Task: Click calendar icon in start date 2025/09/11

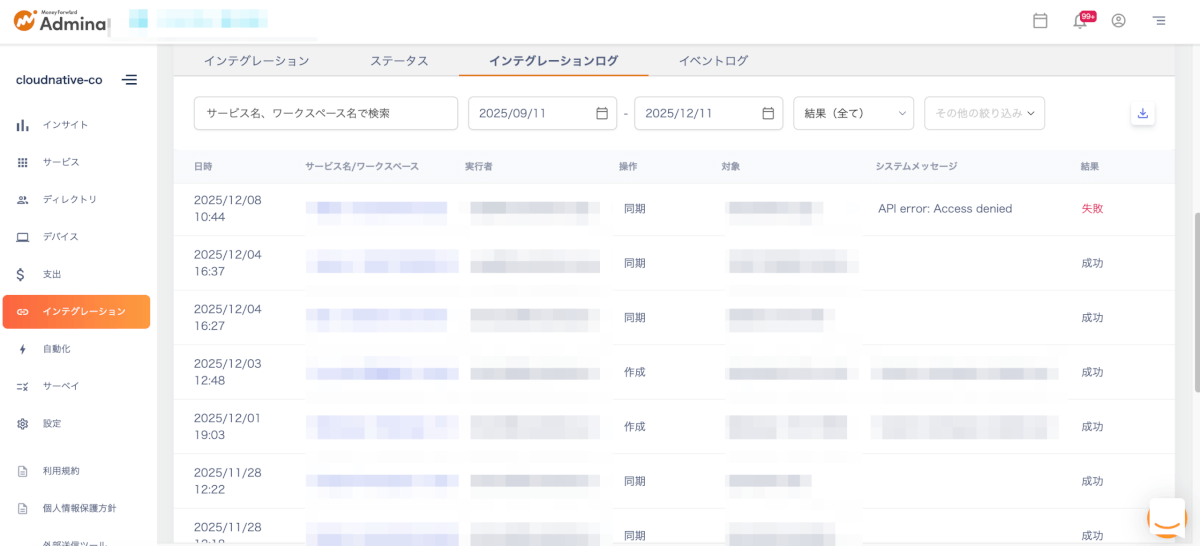Action: pos(602,114)
